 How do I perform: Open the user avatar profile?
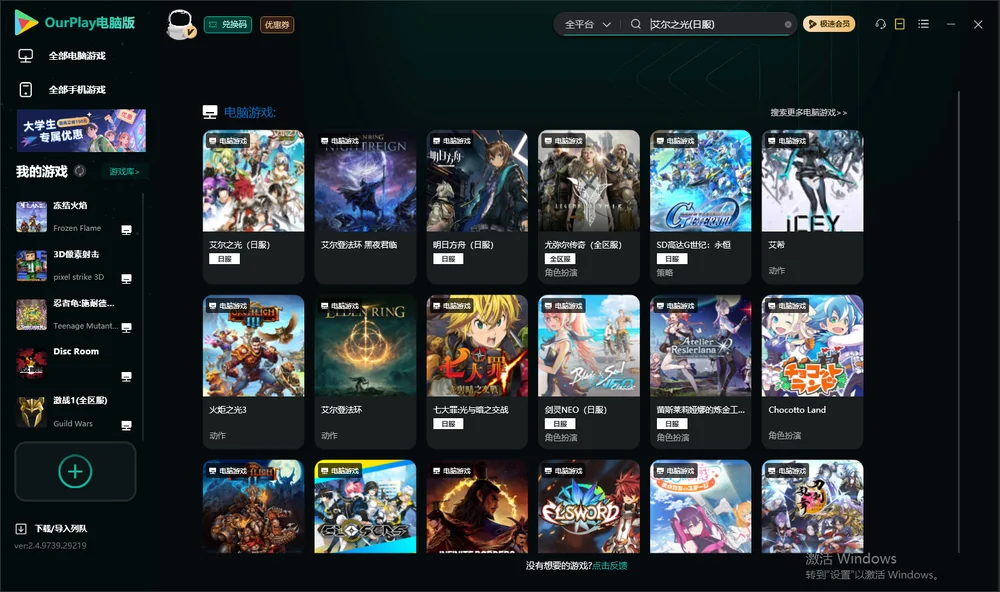[x=180, y=24]
